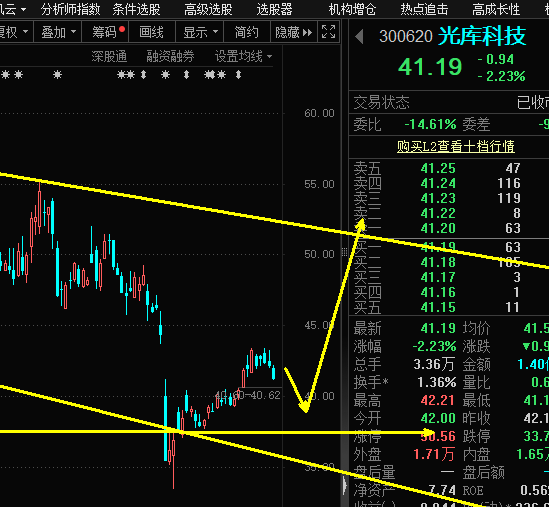This screenshot has width=549, height=507.
Task: Toggle 融资融券 indicator
Action: 170,56
